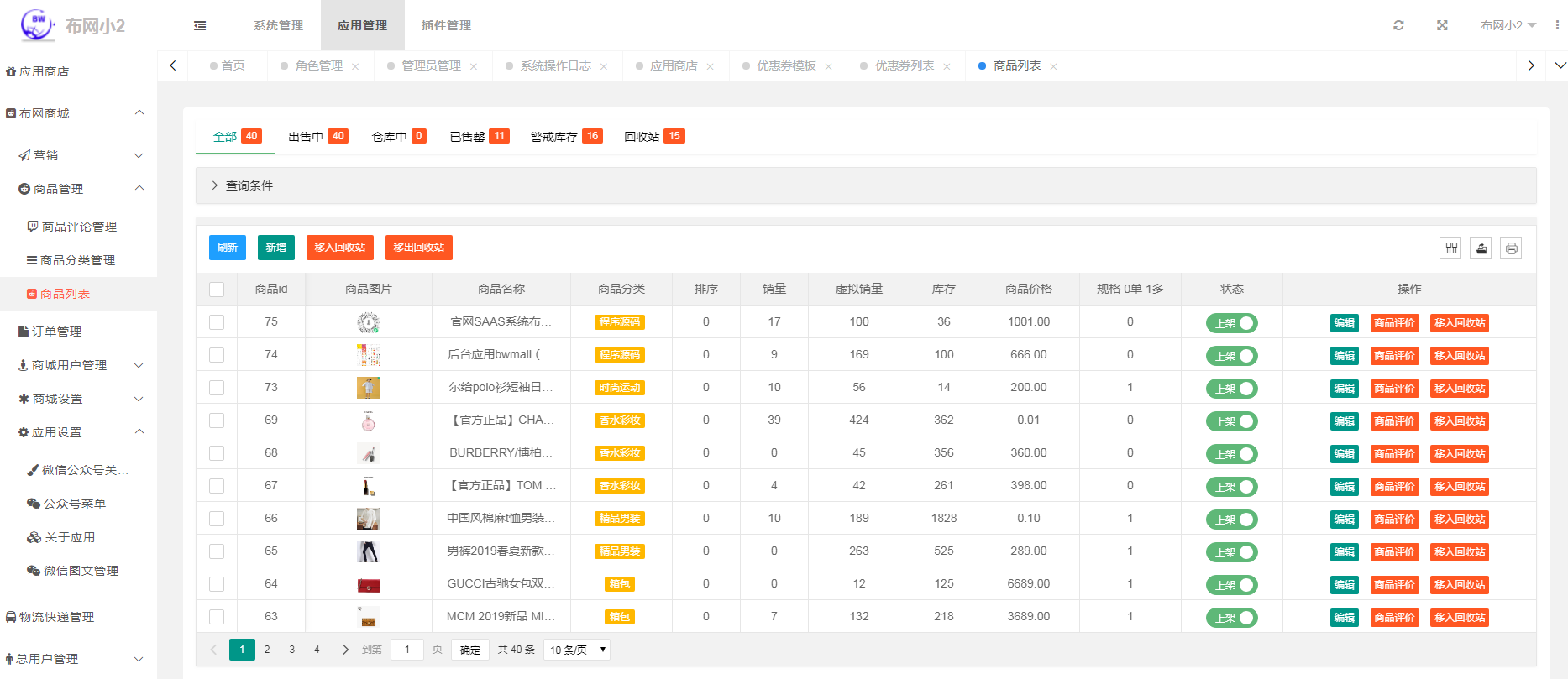The height and width of the screenshot is (679, 1568).
Task: Click the 新增 button
Action: [275, 248]
